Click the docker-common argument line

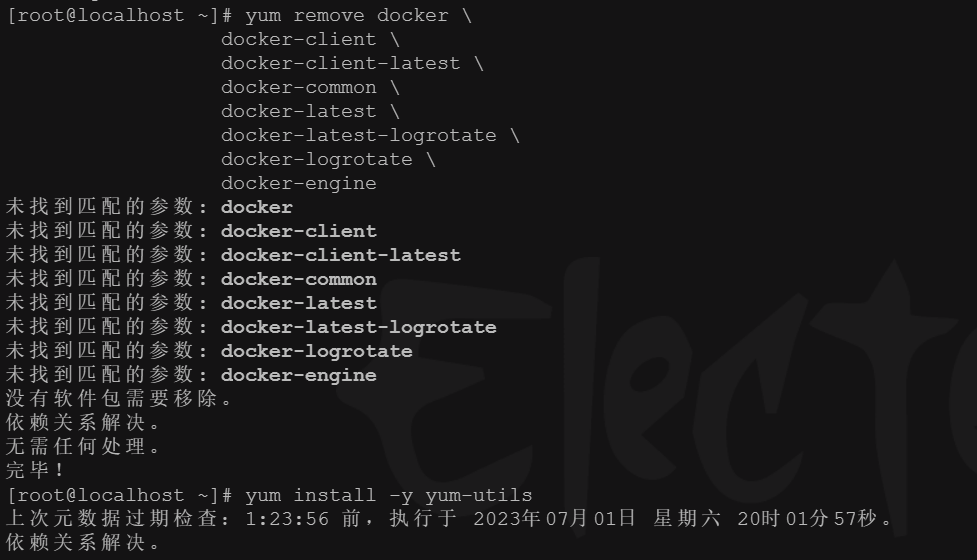310,87
